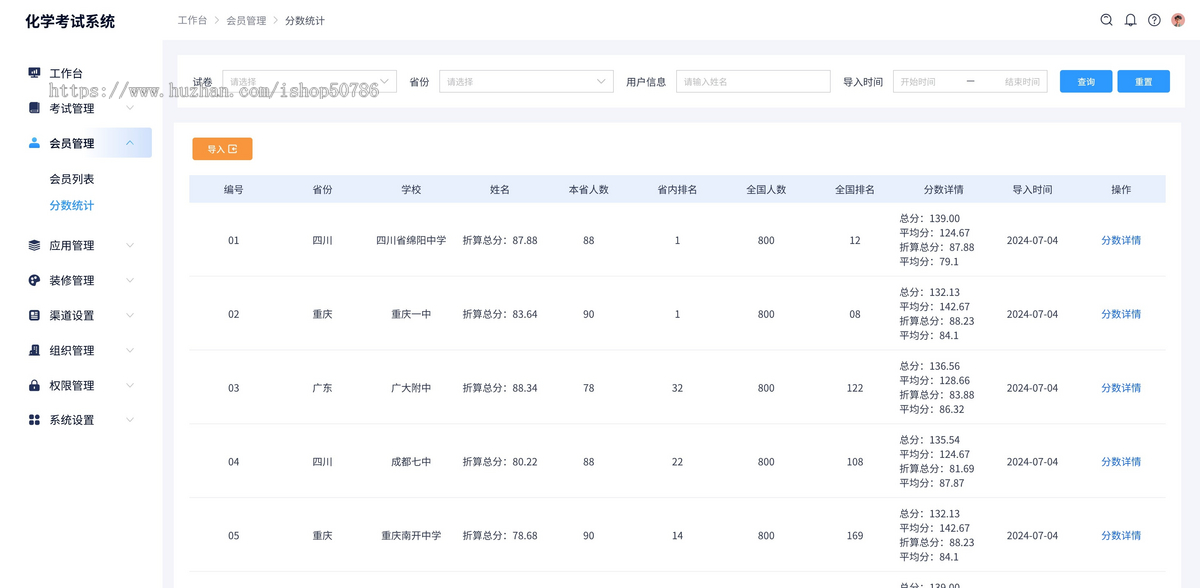
Task: Expand the 渠道设置 menu chevron
Action: tap(130, 315)
